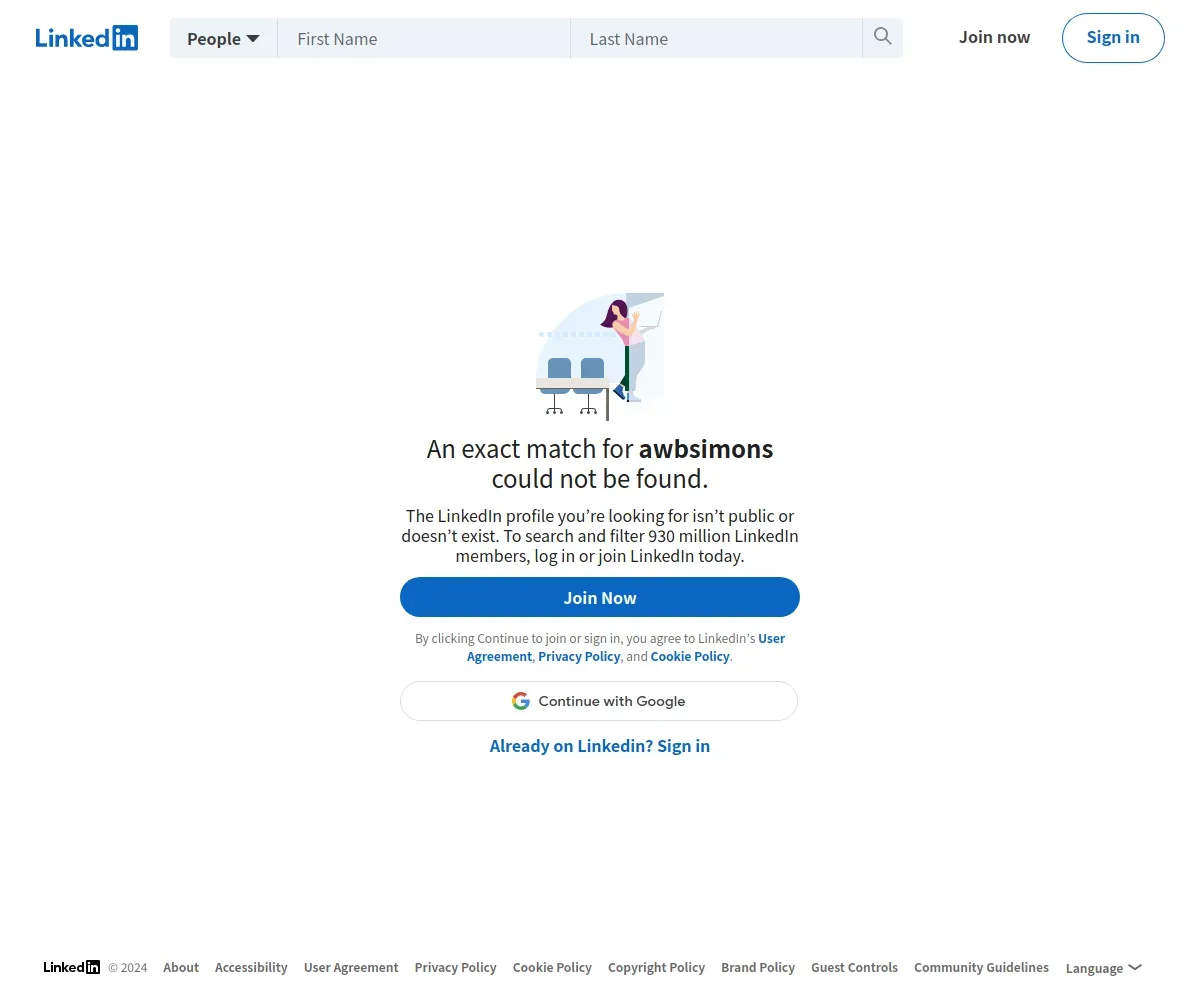Click the illustration of woman at desk
1200x1000 pixels.
coord(600,356)
